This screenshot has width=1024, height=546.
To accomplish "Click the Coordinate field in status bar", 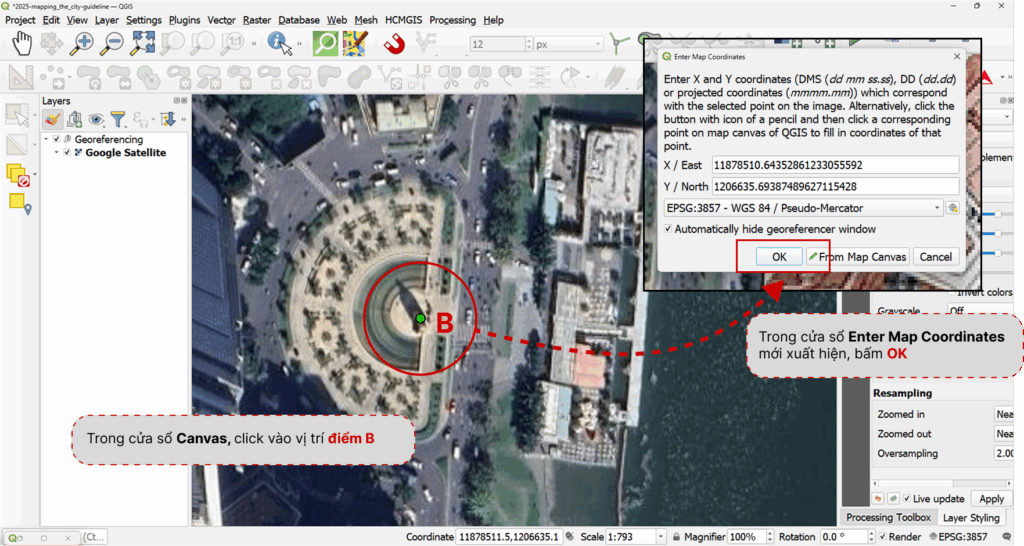I will pos(509,537).
